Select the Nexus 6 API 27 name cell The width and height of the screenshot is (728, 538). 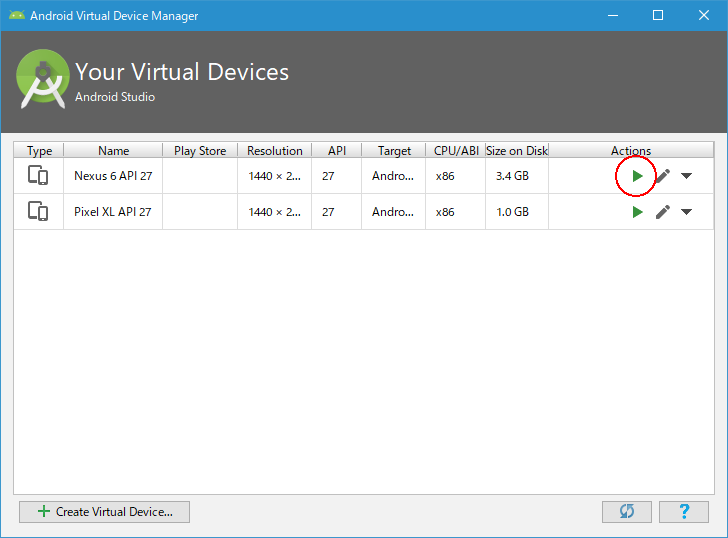click(113, 176)
